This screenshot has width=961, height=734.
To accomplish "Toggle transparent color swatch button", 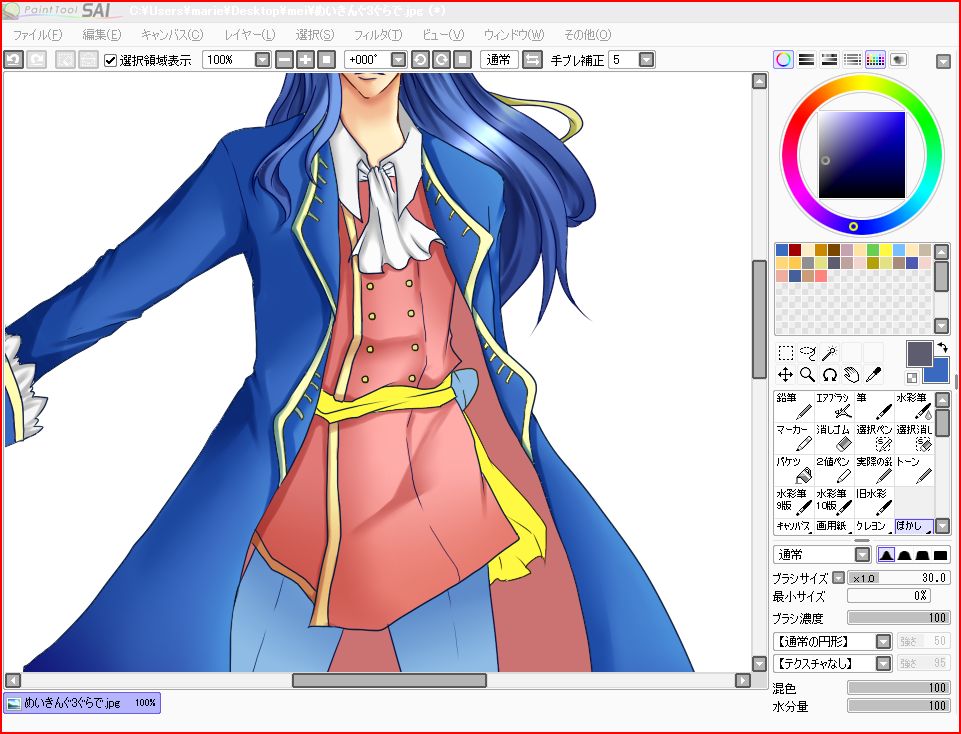I will 911,378.
